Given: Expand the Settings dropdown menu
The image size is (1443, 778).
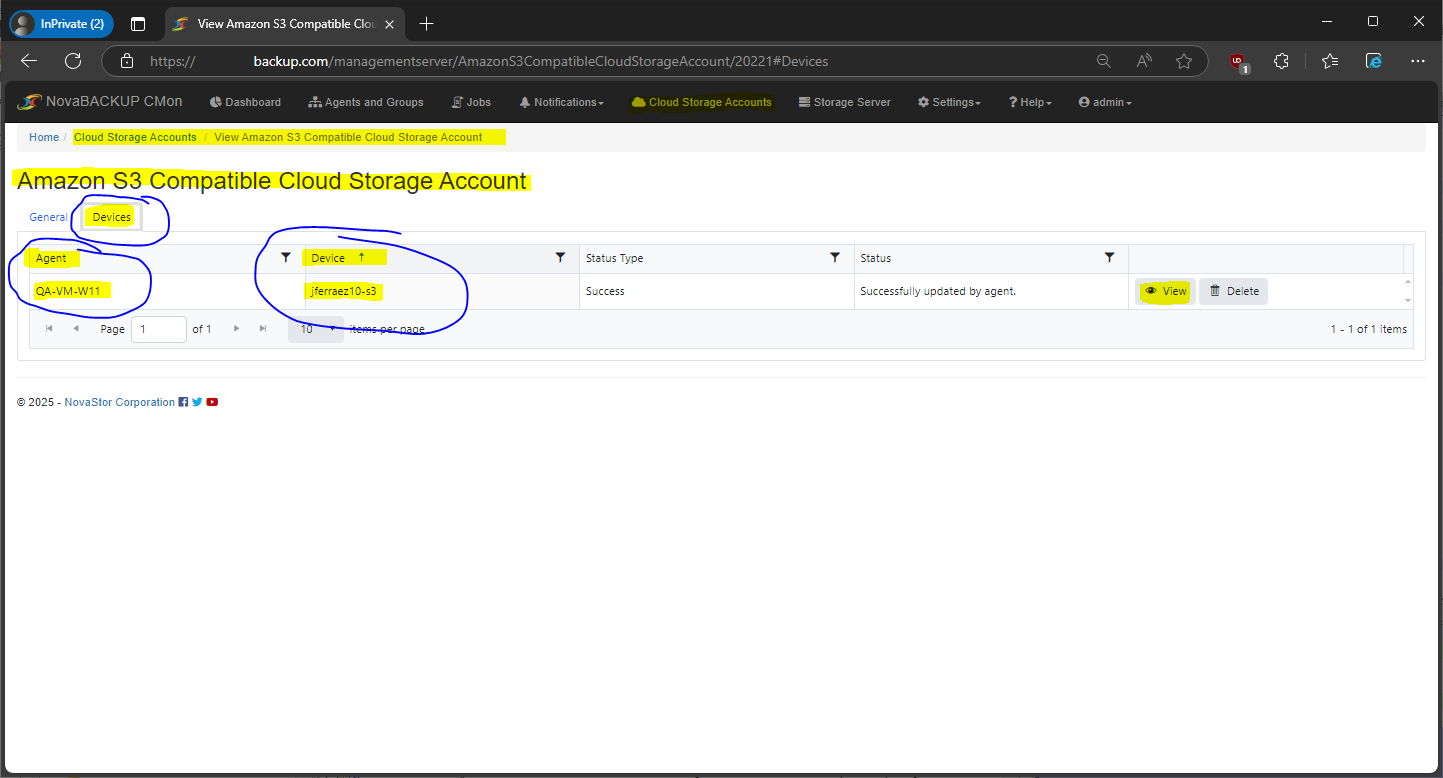Looking at the screenshot, I should [949, 102].
